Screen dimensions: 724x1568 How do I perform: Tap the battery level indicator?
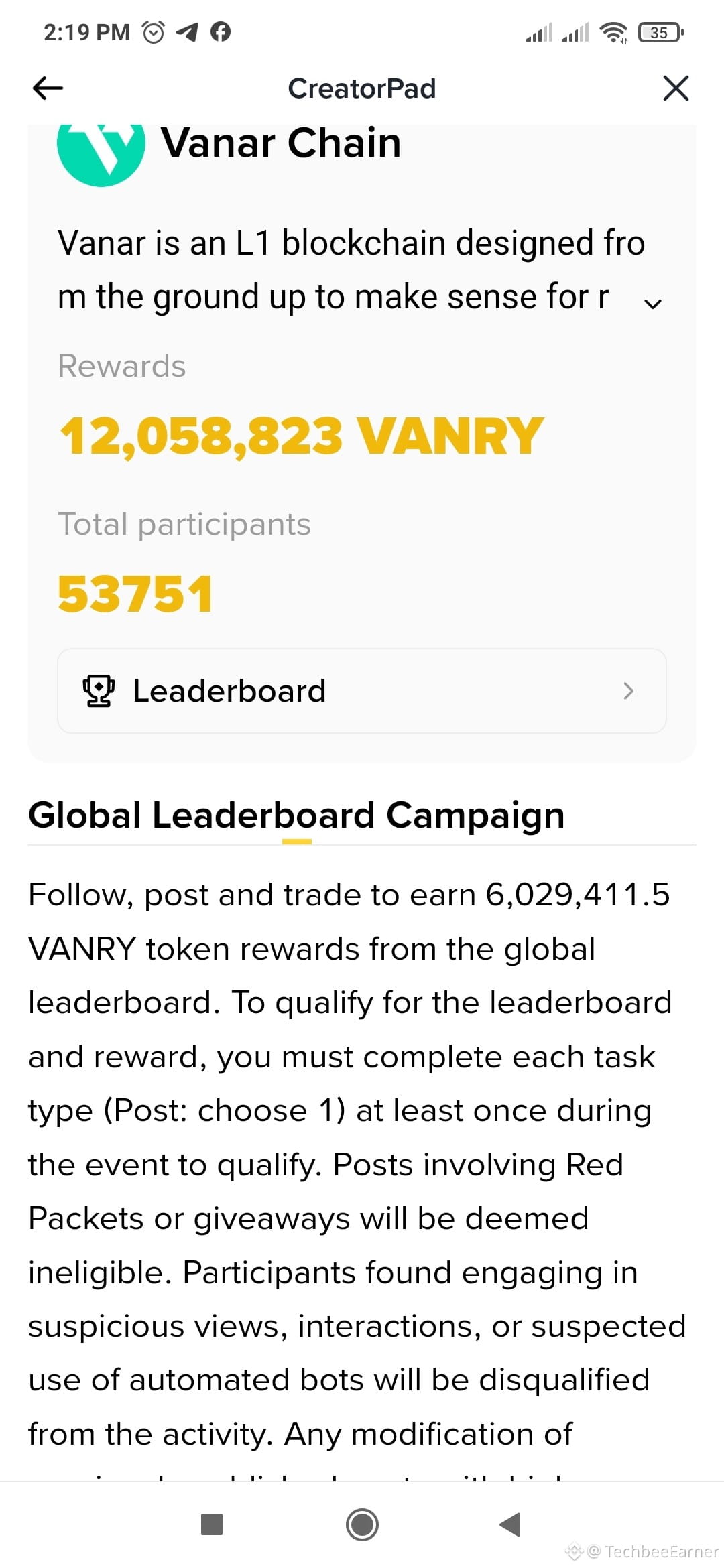(x=660, y=32)
